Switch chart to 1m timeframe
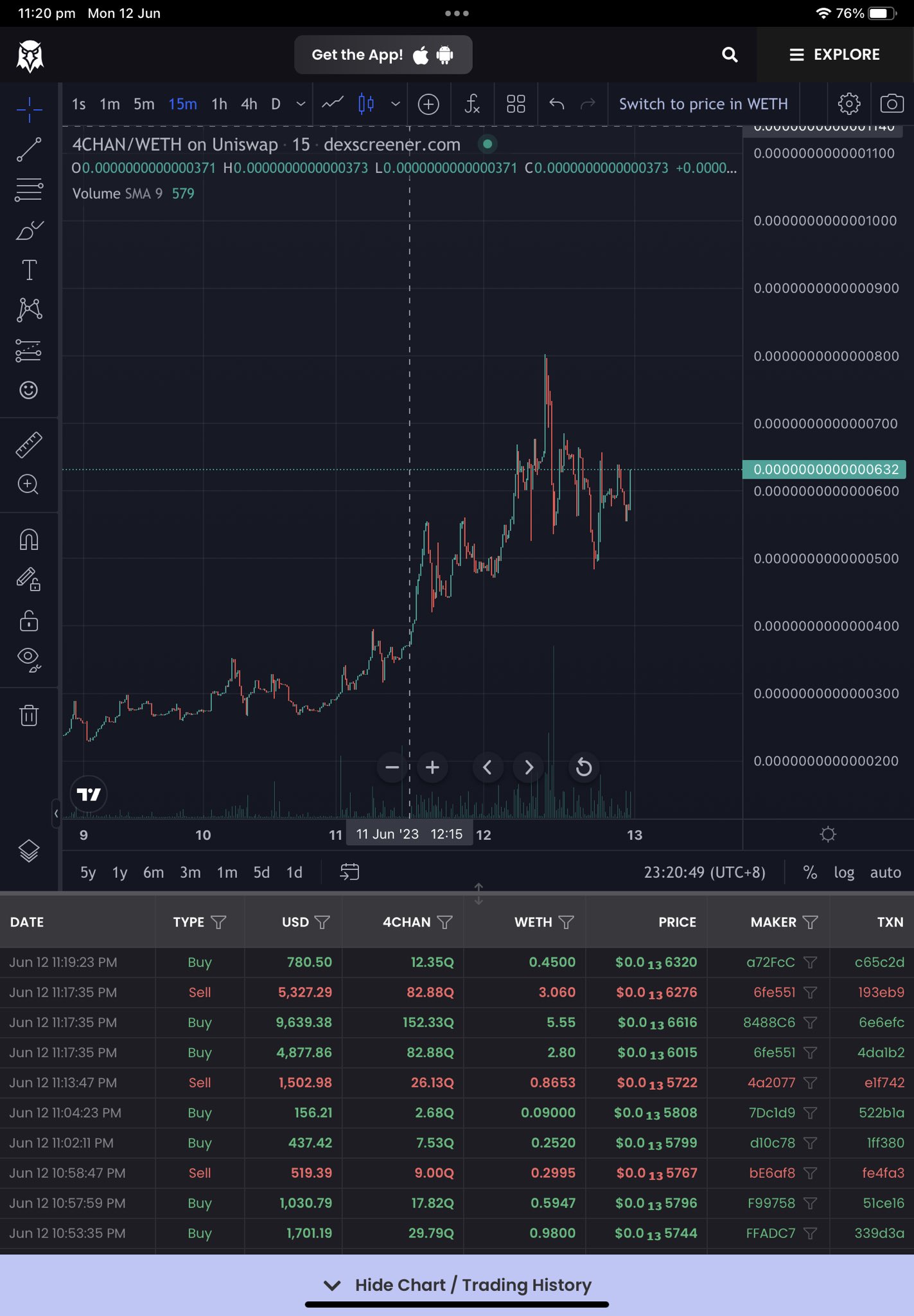The height and width of the screenshot is (1316, 914). tap(110, 104)
